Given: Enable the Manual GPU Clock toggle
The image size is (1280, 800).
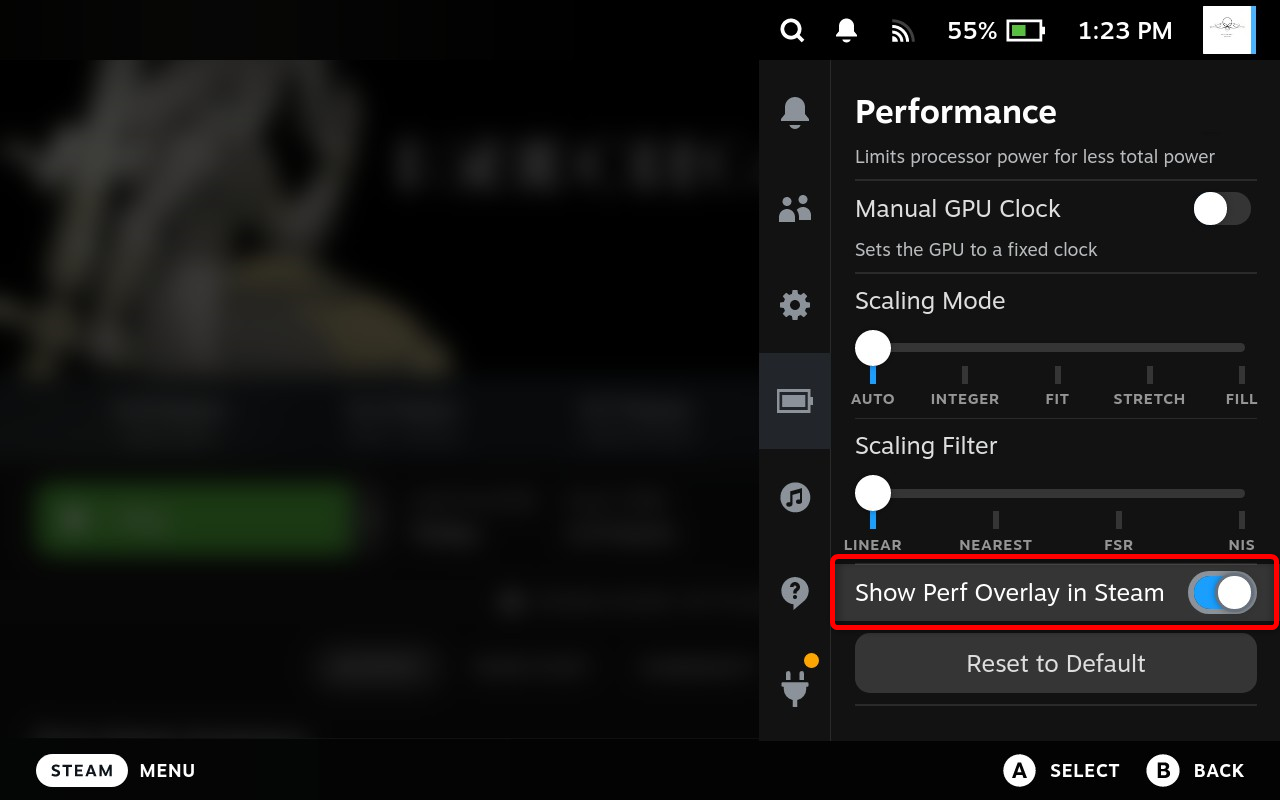Looking at the screenshot, I should [x=1222, y=209].
